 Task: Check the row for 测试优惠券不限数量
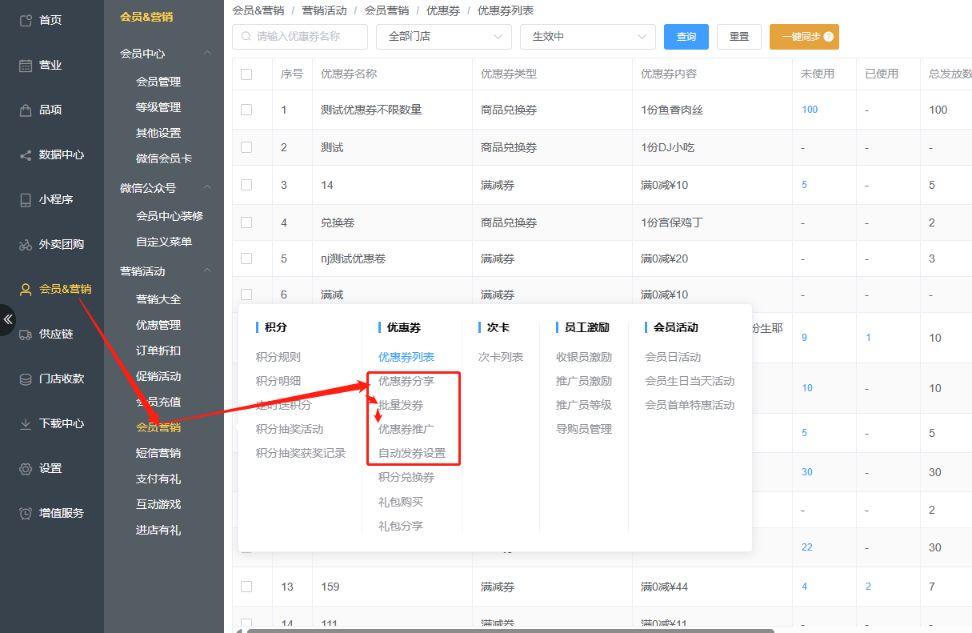coord(247,110)
